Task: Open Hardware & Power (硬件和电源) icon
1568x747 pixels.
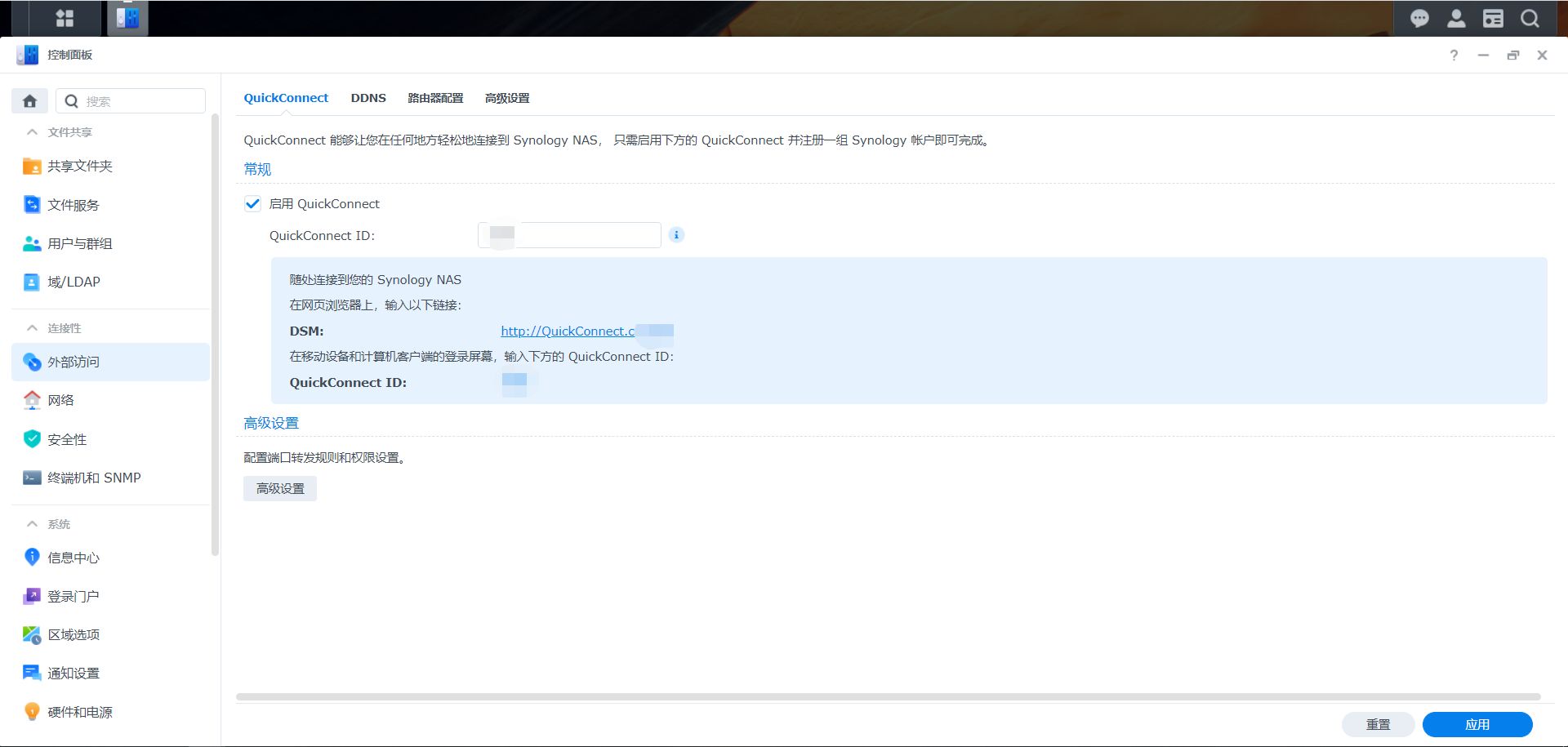Action: point(32,712)
